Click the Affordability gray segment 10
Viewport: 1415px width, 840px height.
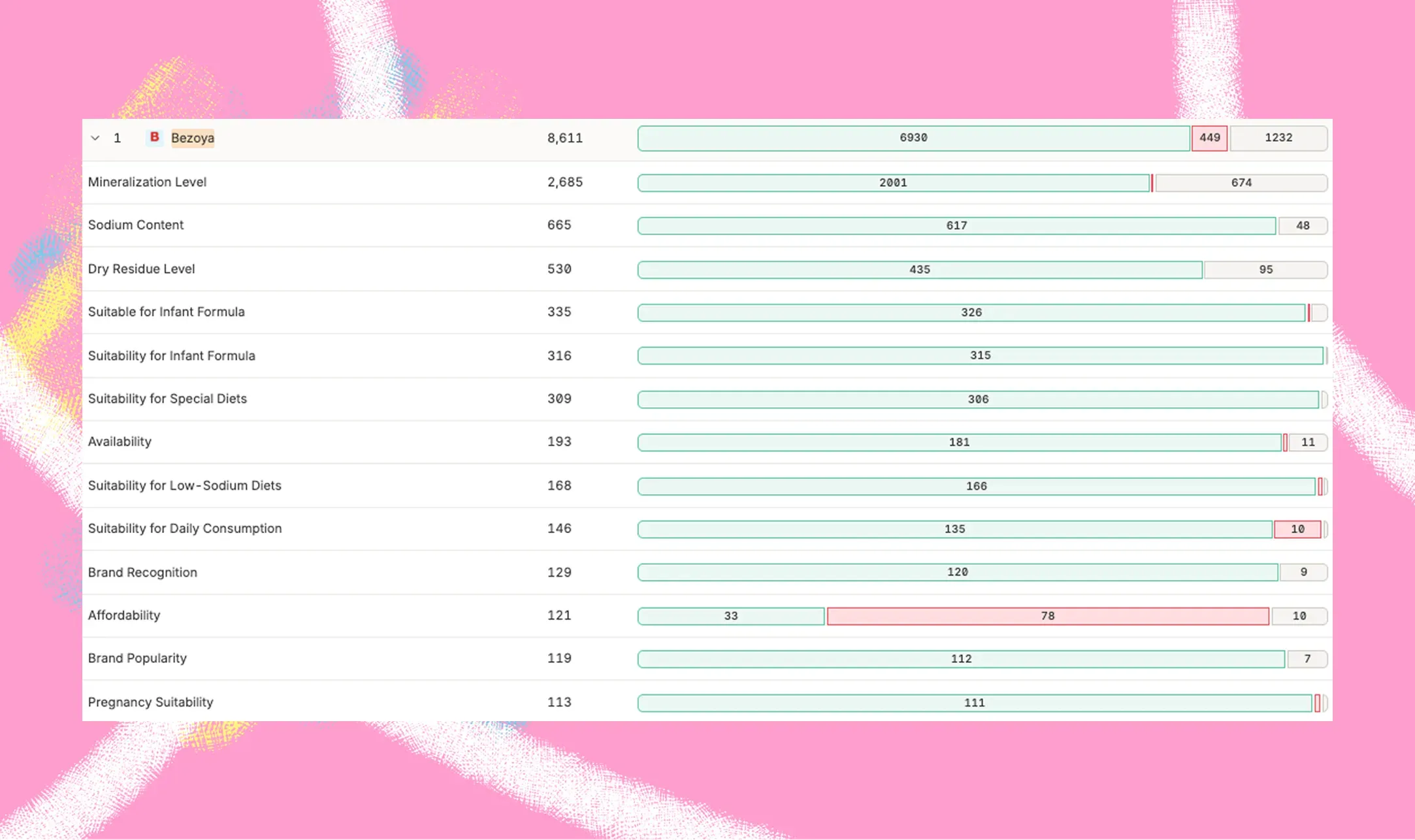tap(1299, 617)
